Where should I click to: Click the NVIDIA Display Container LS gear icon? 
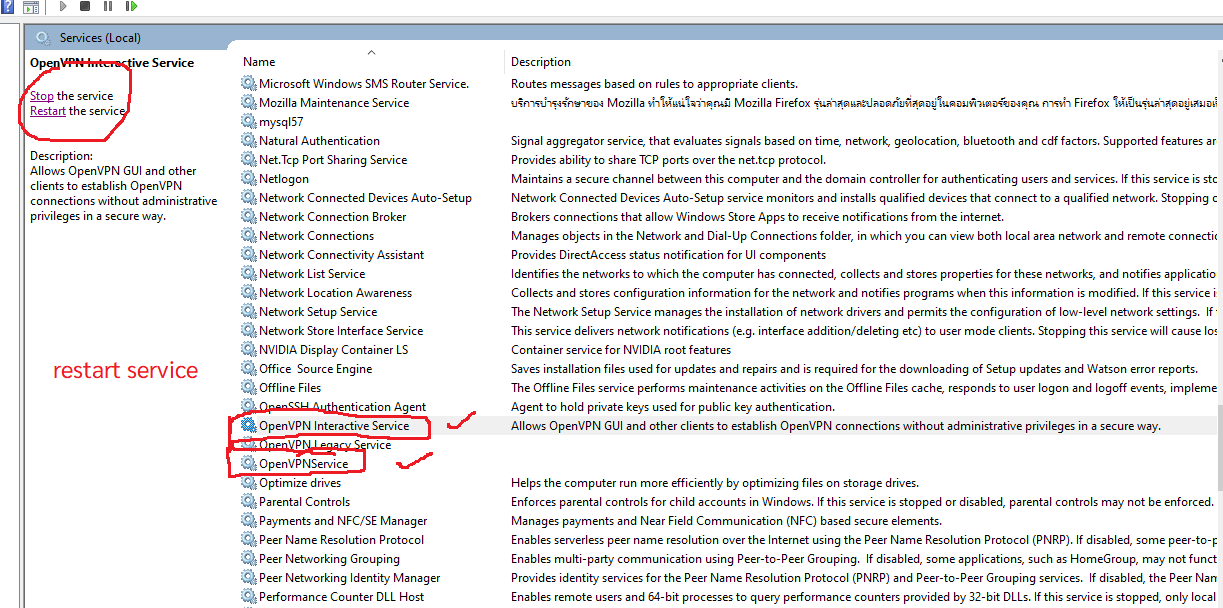(x=249, y=350)
